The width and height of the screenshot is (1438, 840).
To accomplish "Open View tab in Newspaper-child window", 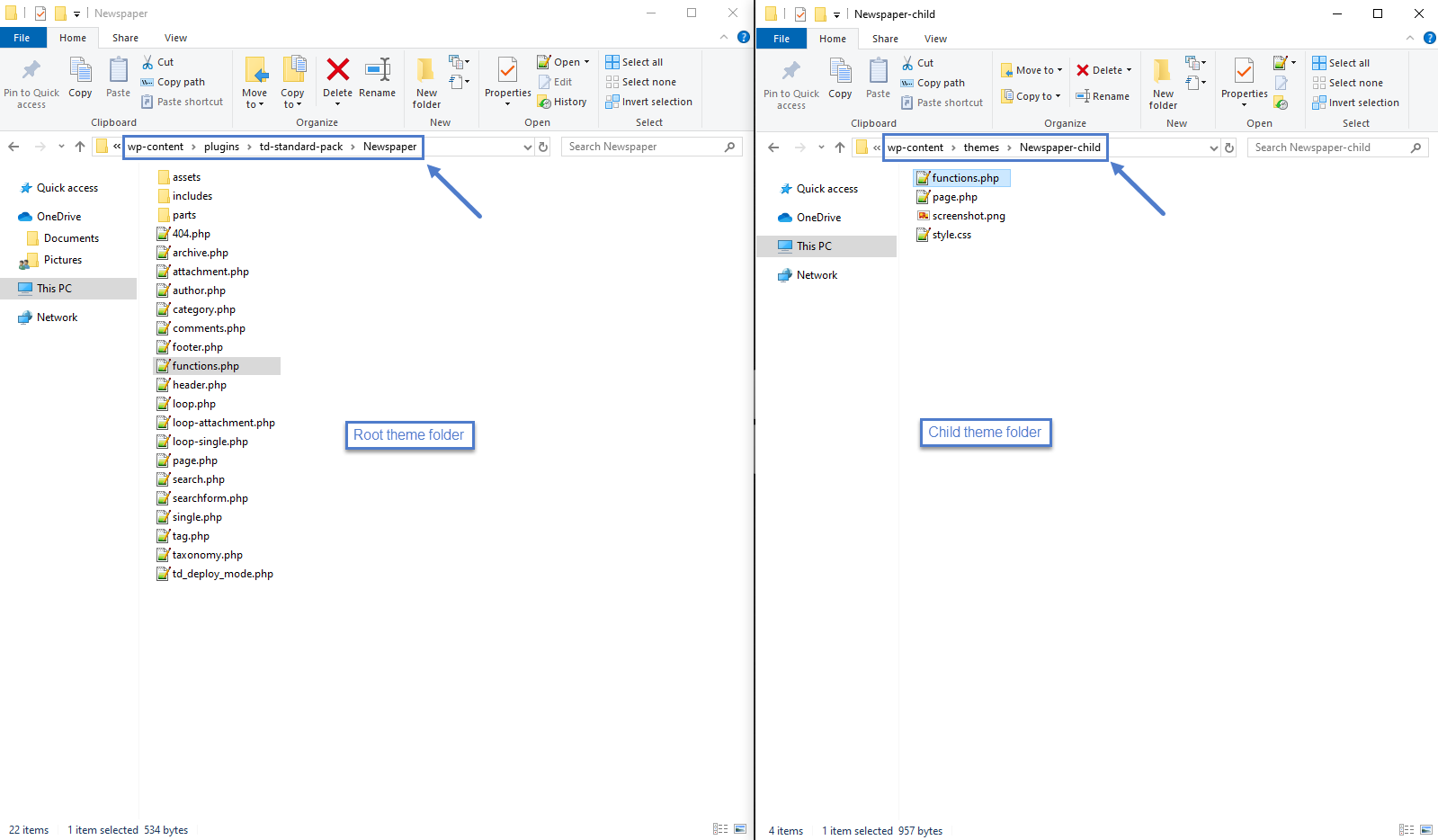I will pos(935,39).
